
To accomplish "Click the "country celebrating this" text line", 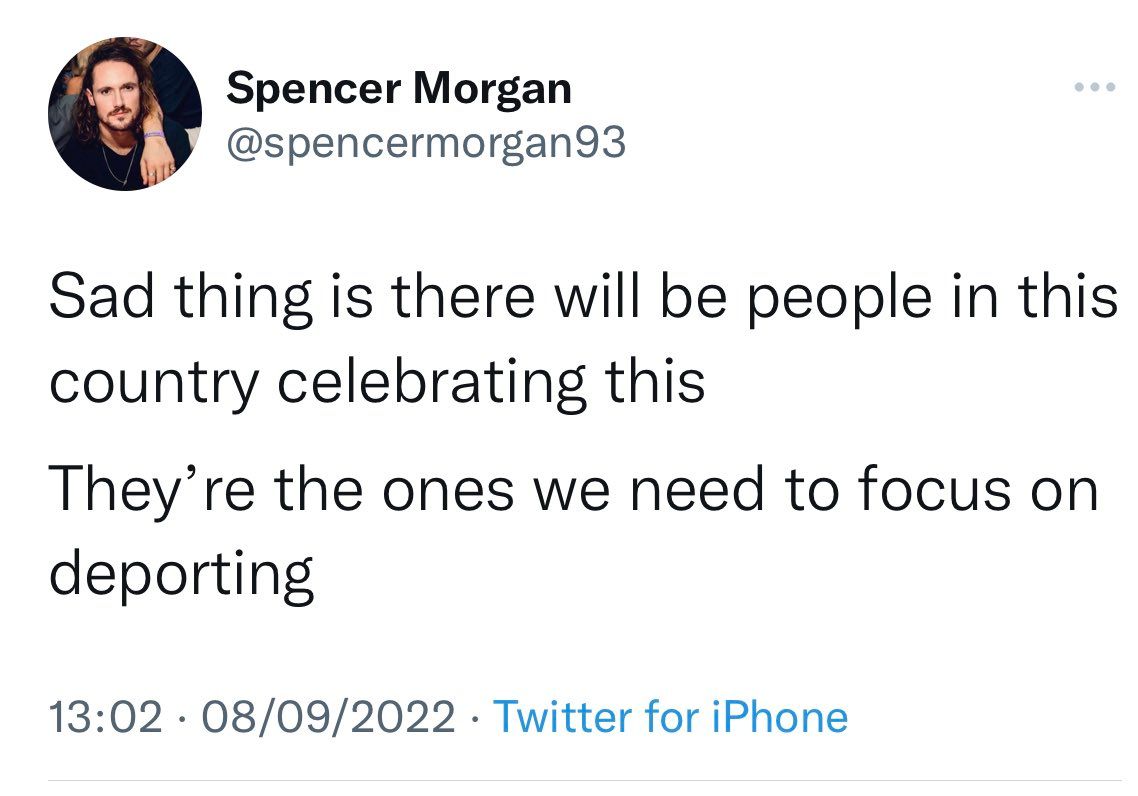I will click(377, 381).
